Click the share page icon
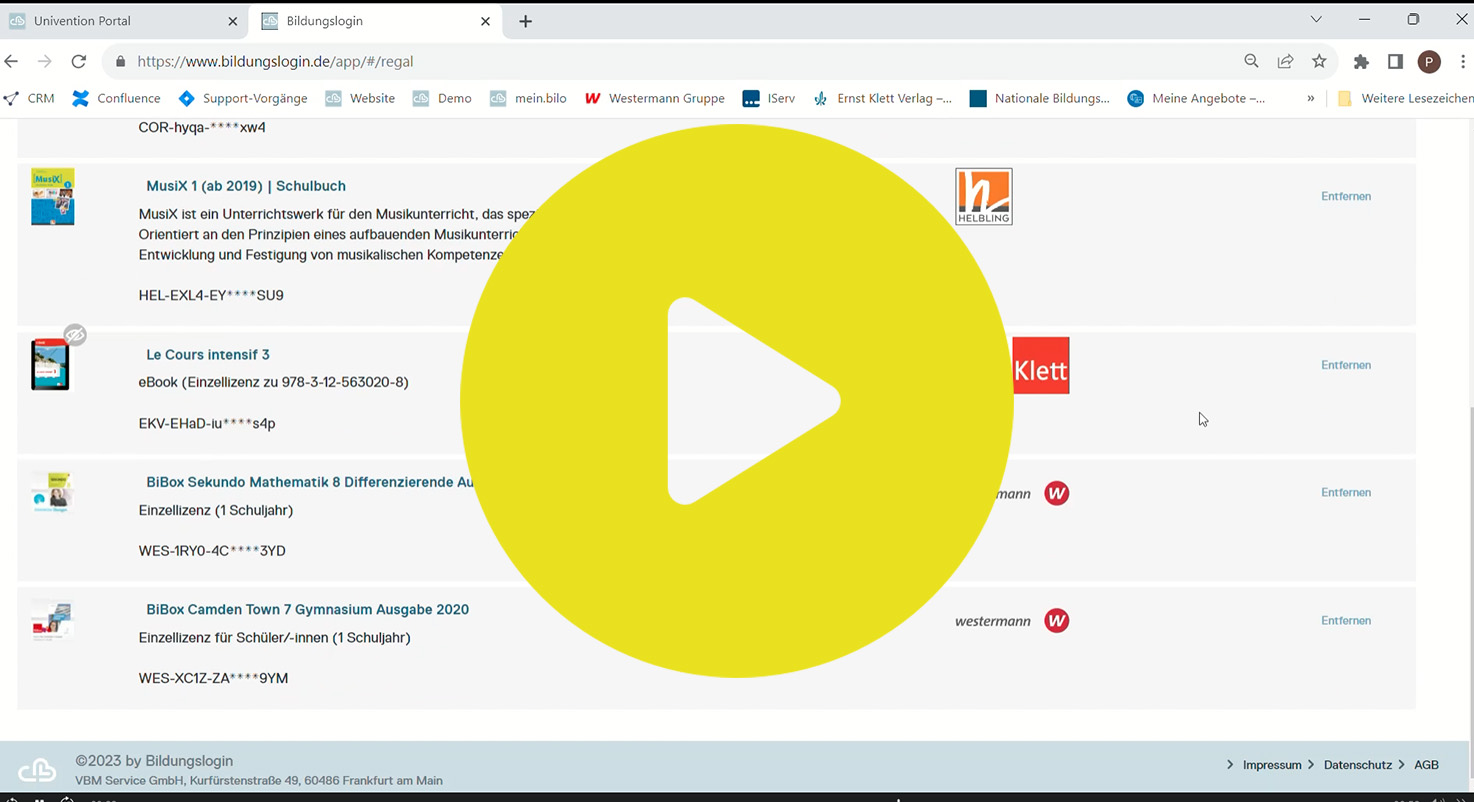 tap(1285, 61)
